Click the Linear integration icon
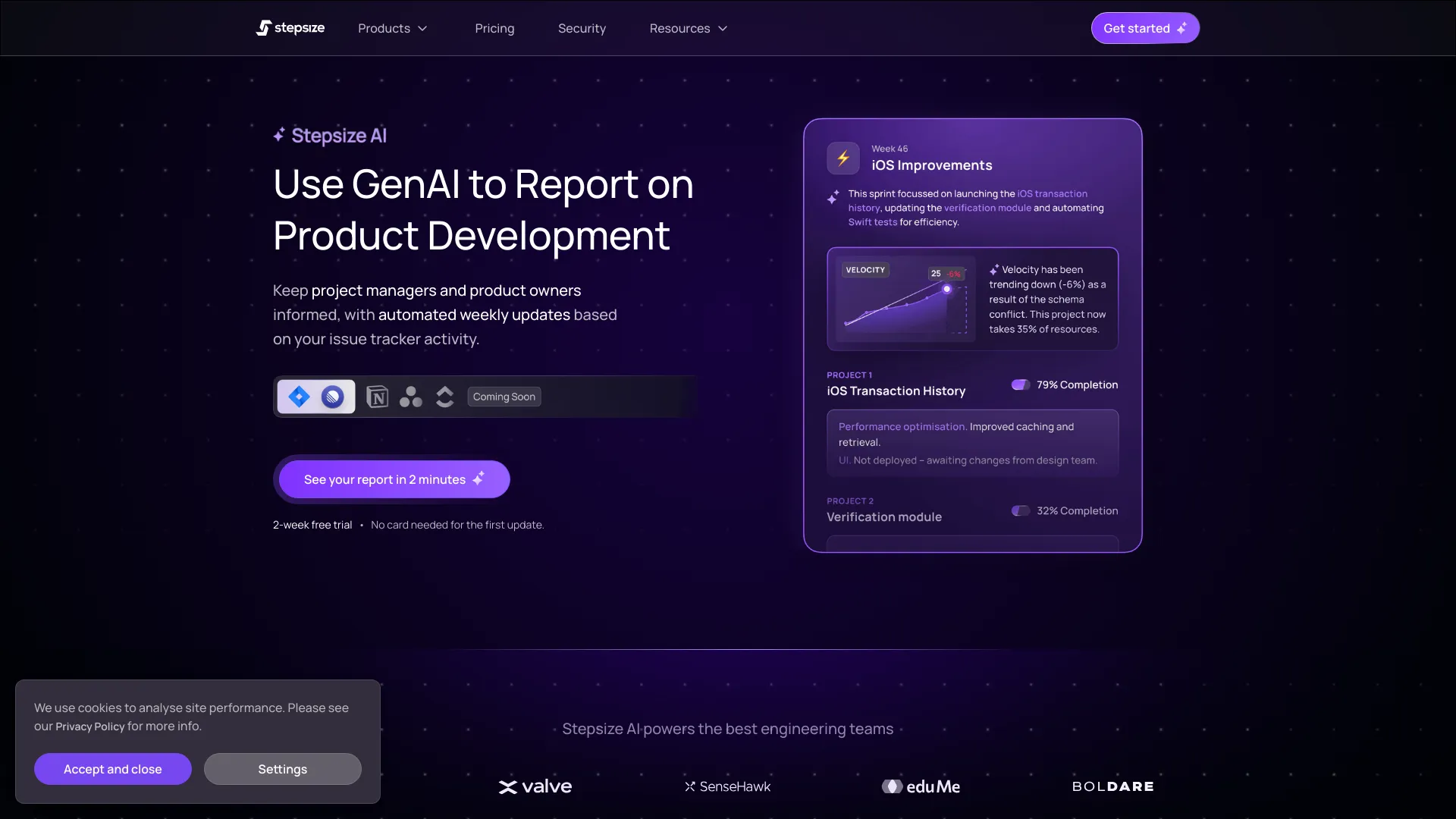This screenshot has height=819, width=1456. pyautogui.click(x=332, y=397)
